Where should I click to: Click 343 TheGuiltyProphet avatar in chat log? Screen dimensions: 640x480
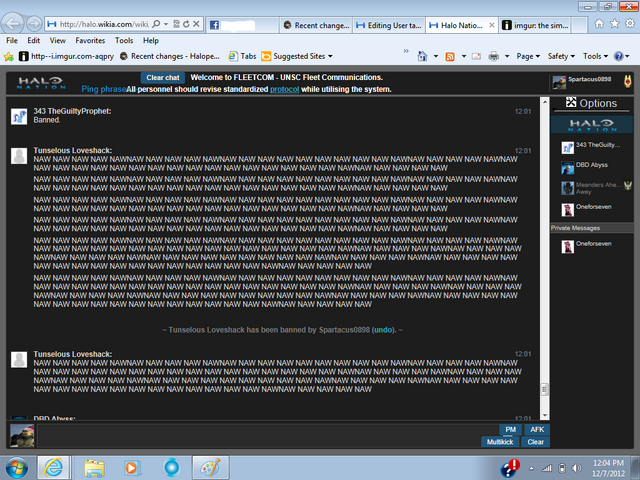coord(19,117)
